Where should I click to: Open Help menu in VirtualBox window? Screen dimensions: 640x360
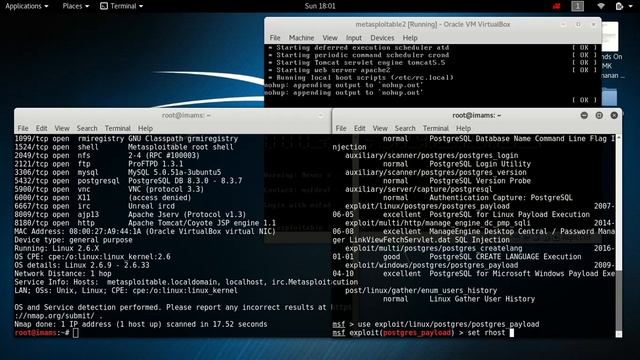click(x=410, y=38)
